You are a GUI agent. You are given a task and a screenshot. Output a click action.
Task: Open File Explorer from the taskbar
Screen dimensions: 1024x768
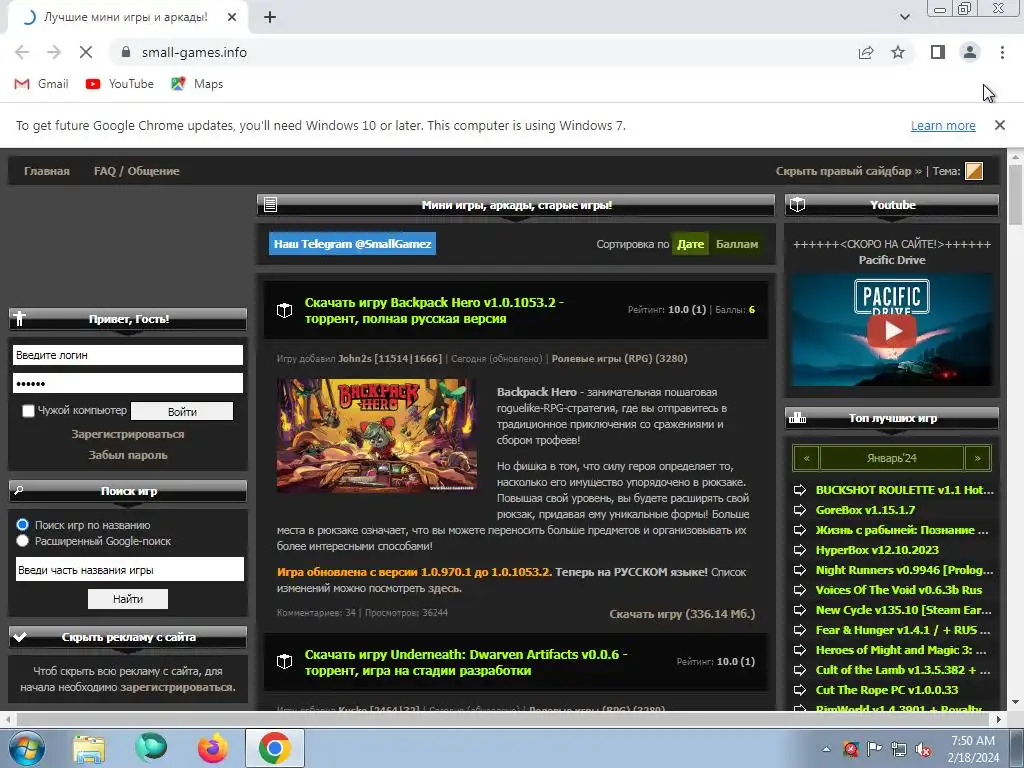pos(89,748)
